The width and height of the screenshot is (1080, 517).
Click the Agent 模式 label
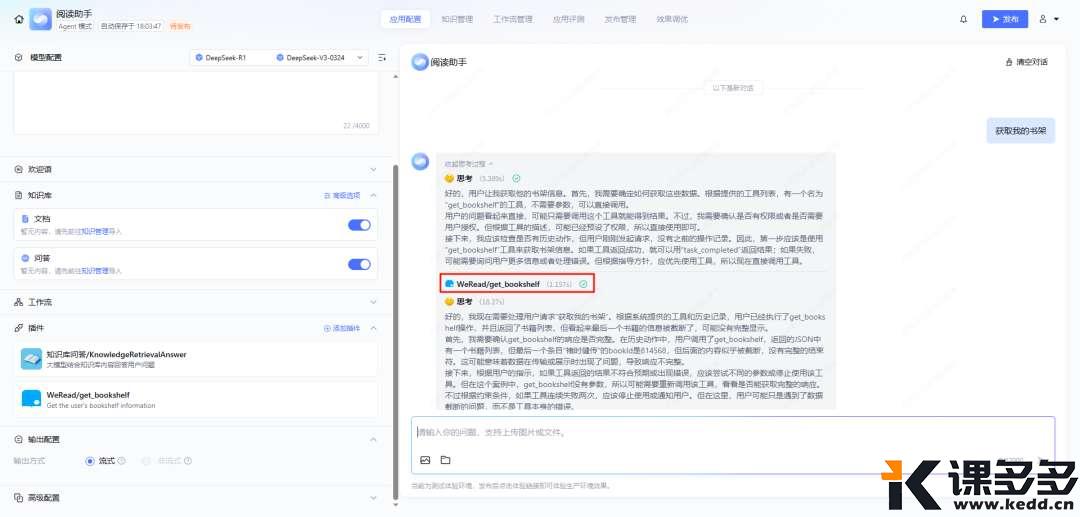coord(76,26)
